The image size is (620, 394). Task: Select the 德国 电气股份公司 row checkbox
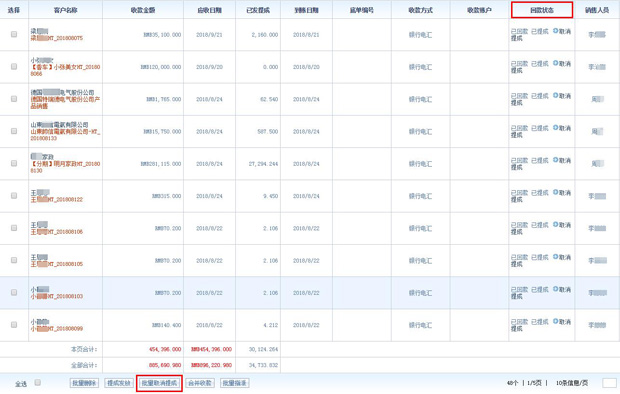click(14, 99)
